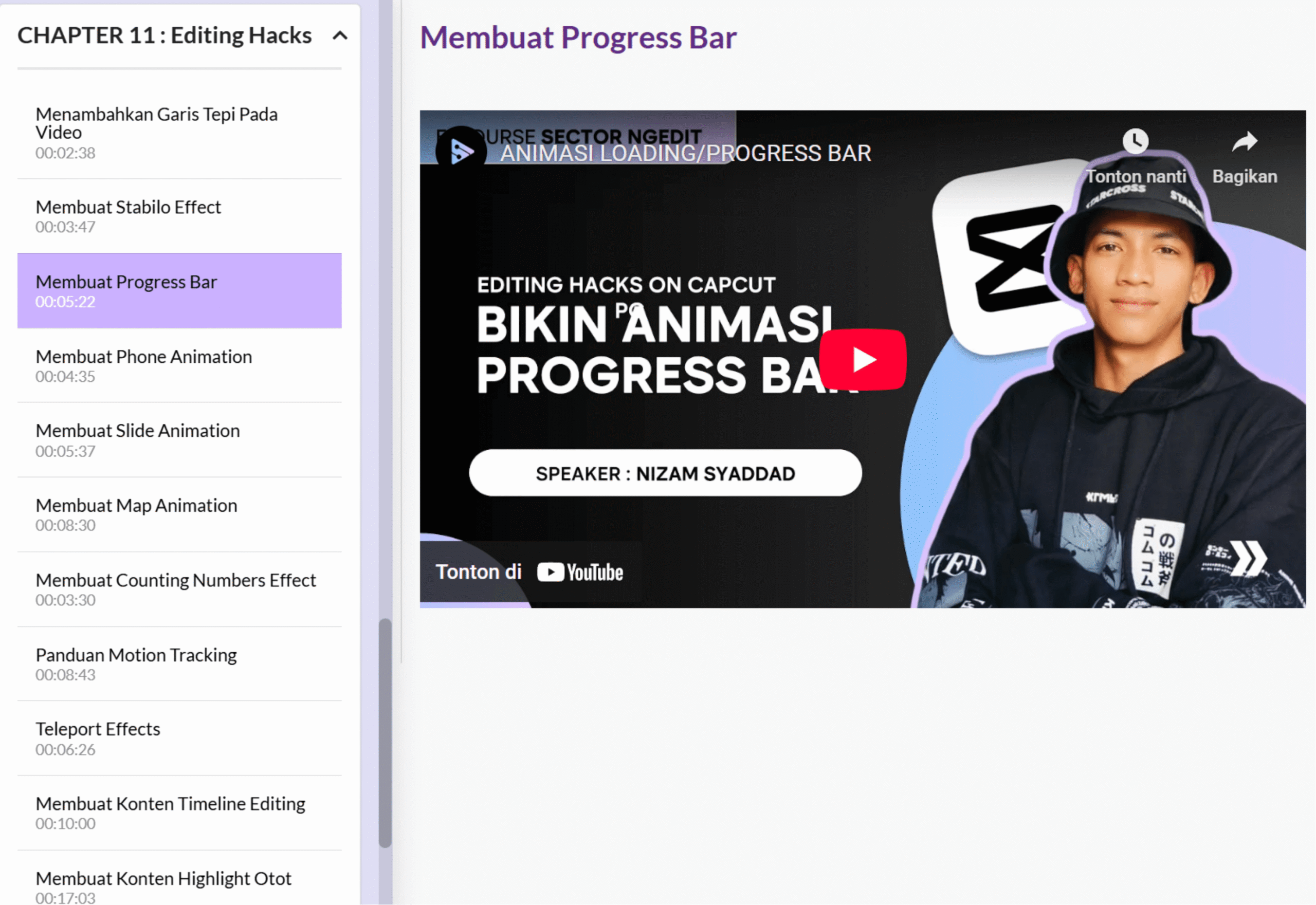Select the Membuat Stabilo Effect lesson

click(179, 216)
